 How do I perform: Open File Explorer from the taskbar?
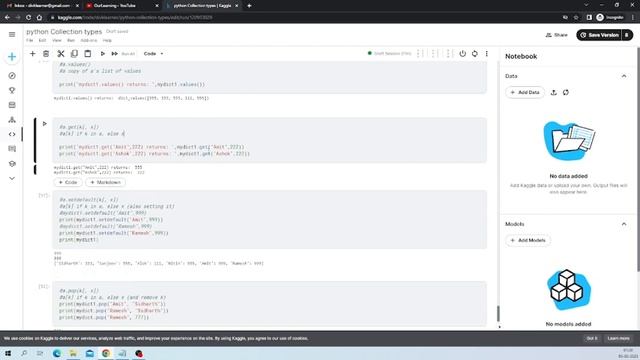point(73,353)
